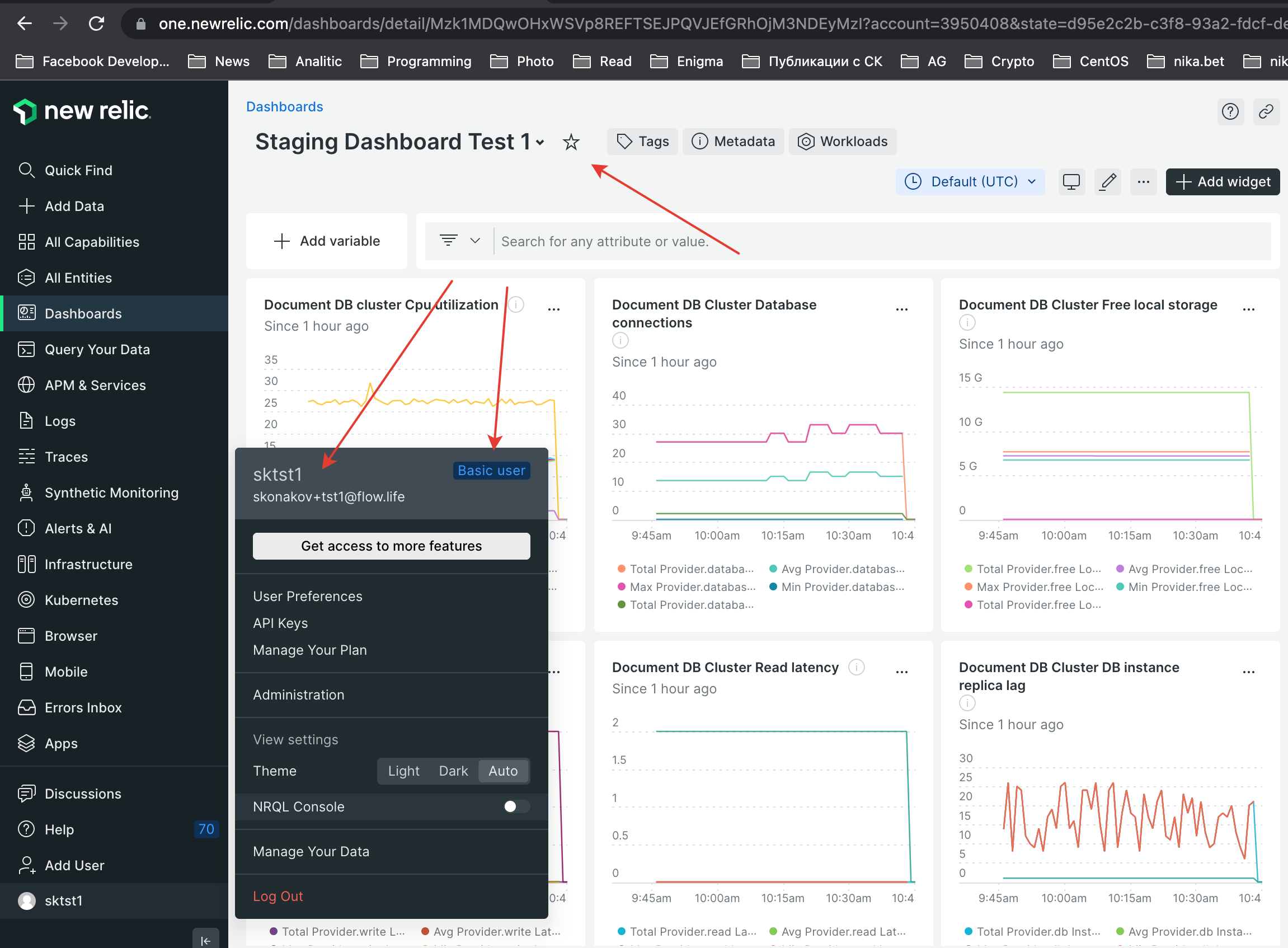This screenshot has width=1288, height=948.
Task: Open Database connections widget ellipsis menu
Action: (x=901, y=309)
